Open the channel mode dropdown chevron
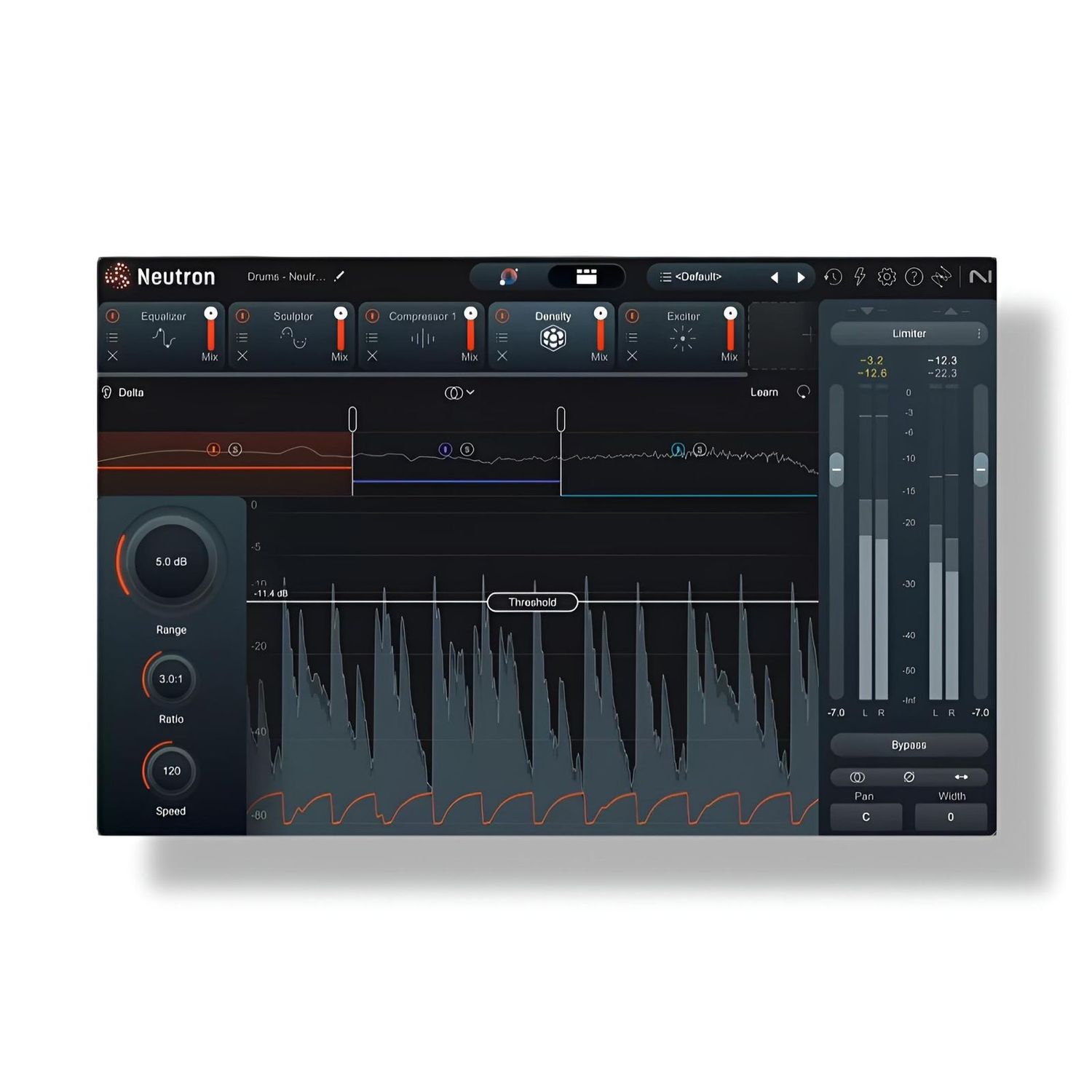Screen dimensions: 1092x1092 pyautogui.click(x=470, y=392)
